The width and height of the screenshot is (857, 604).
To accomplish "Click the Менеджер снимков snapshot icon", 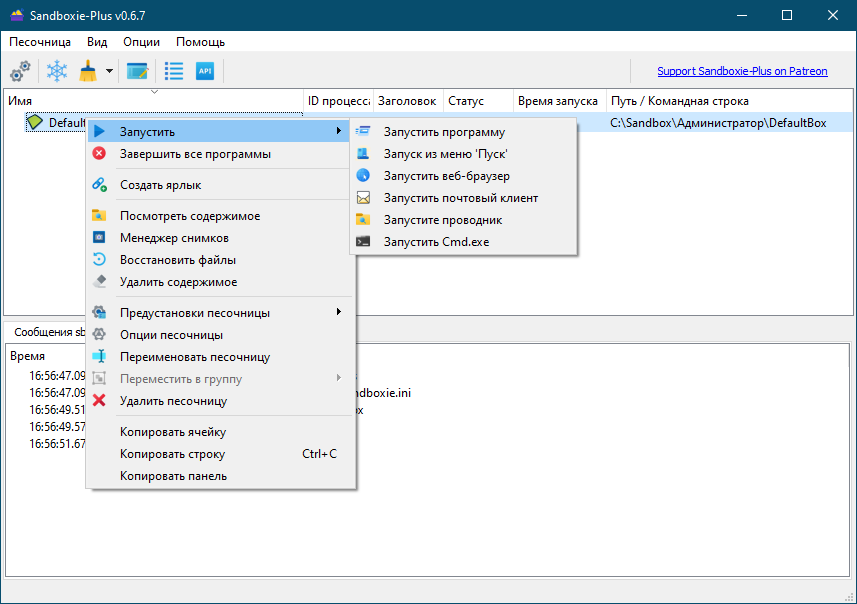I will (99, 238).
